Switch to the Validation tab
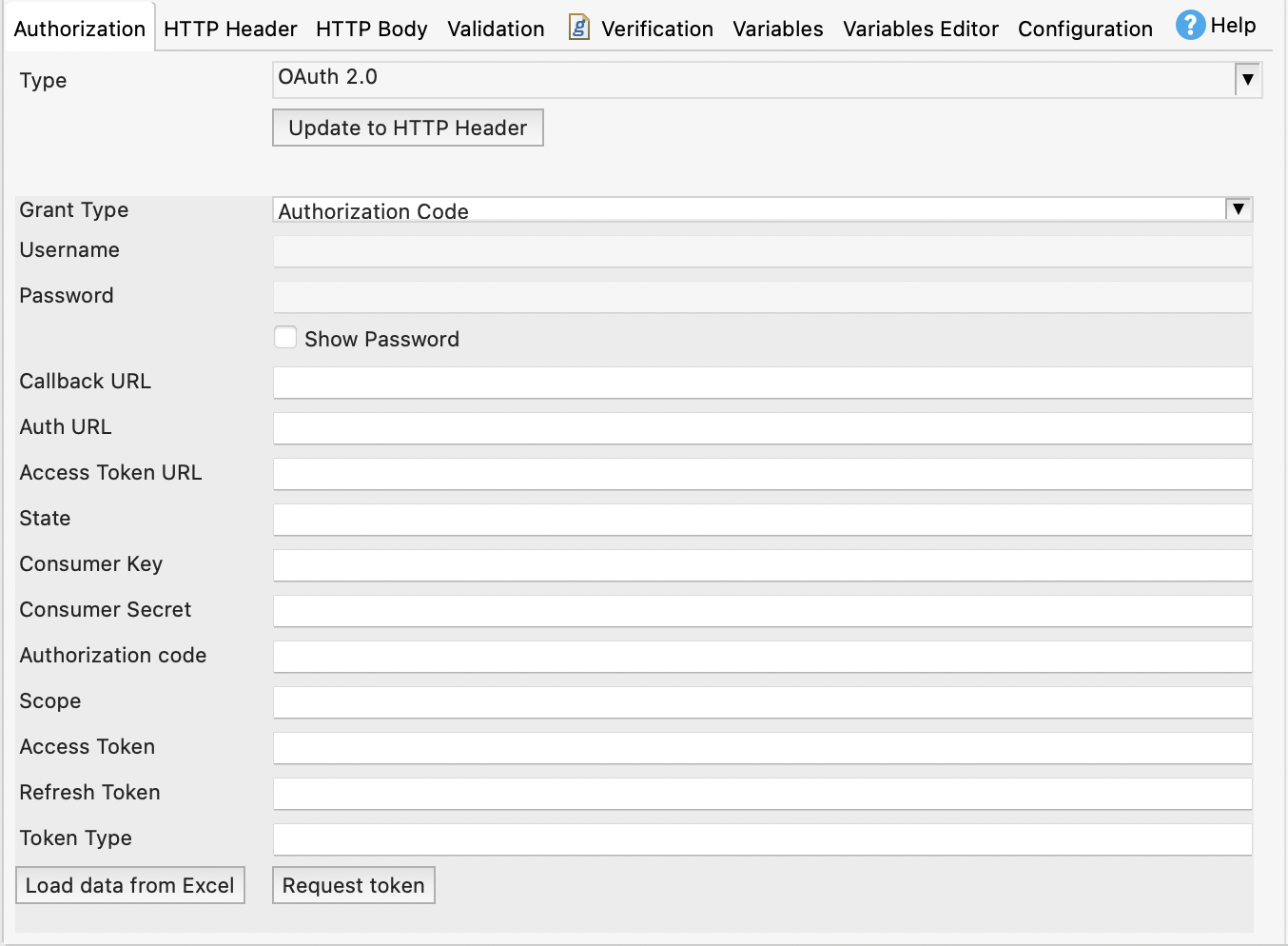The height and width of the screenshot is (946, 1288). (x=496, y=29)
